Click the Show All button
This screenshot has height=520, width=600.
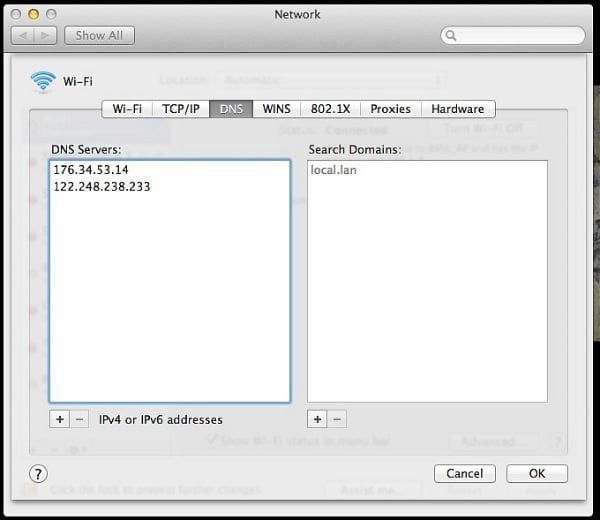click(x=99, y=36)
